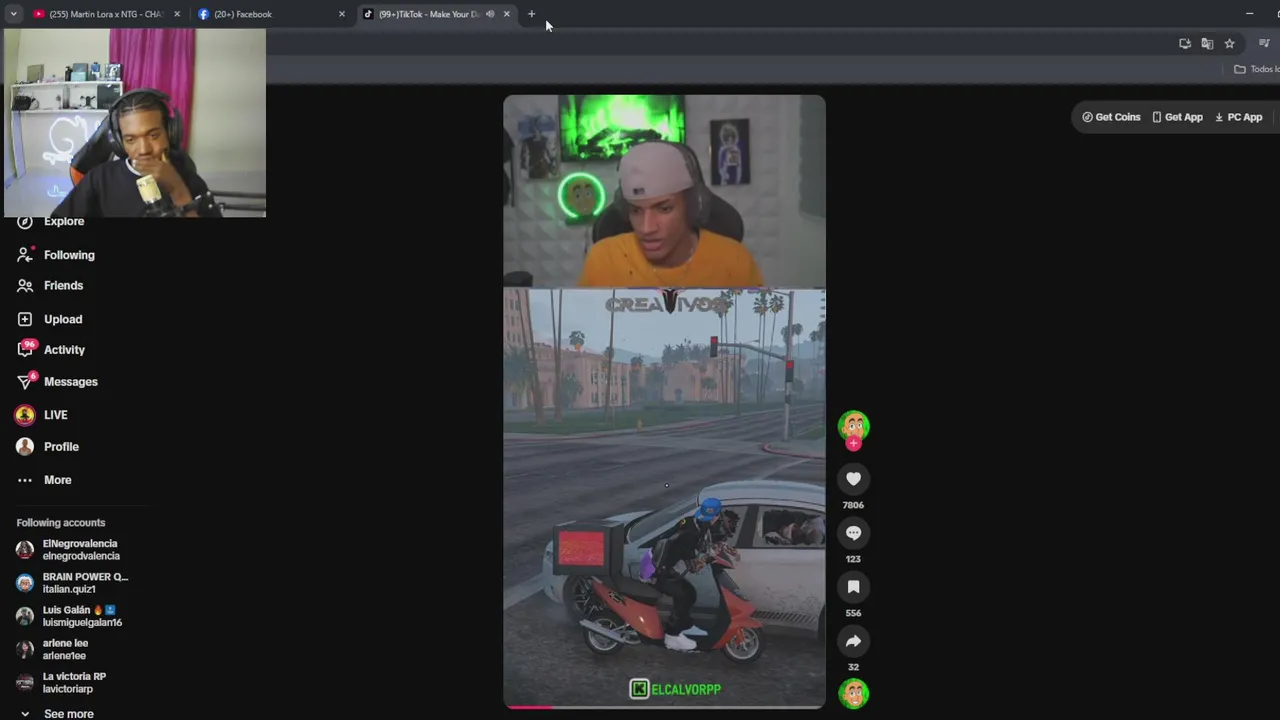Screen dimensions: 1280x720
Task: Click the Friends people icon
Action: coord(25,286)
